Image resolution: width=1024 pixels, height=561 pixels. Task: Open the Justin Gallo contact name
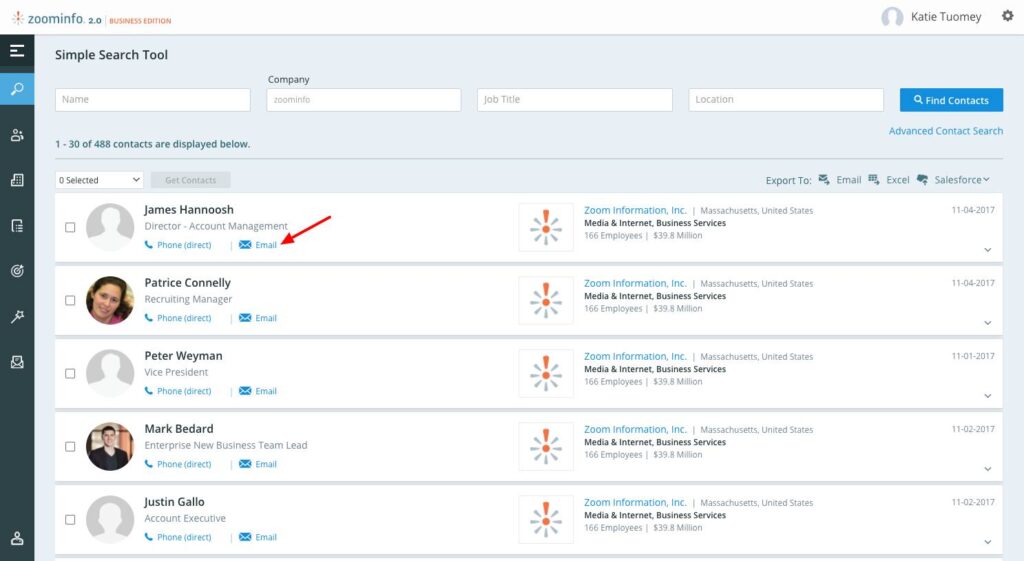coord(174,502)
